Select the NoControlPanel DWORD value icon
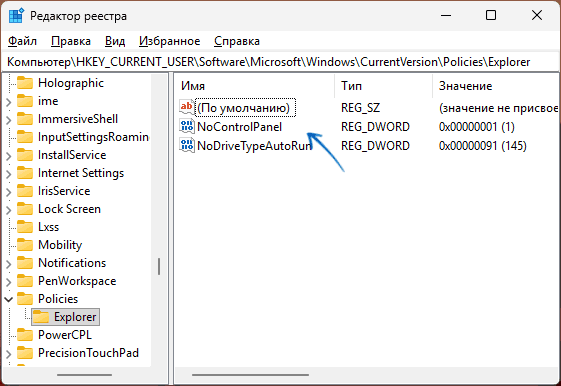Image resolution: width=561 pixels, height=386 pixels. [x=186, y=127]
